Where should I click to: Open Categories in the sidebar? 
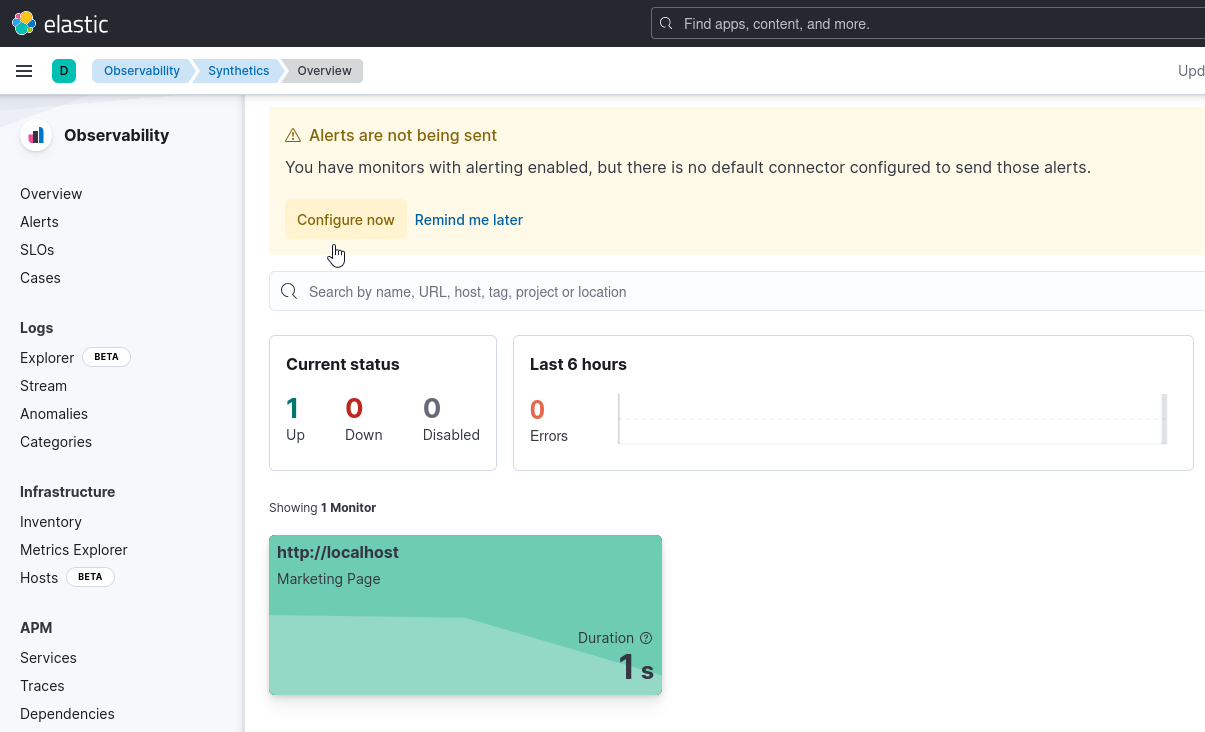[56, 442]
